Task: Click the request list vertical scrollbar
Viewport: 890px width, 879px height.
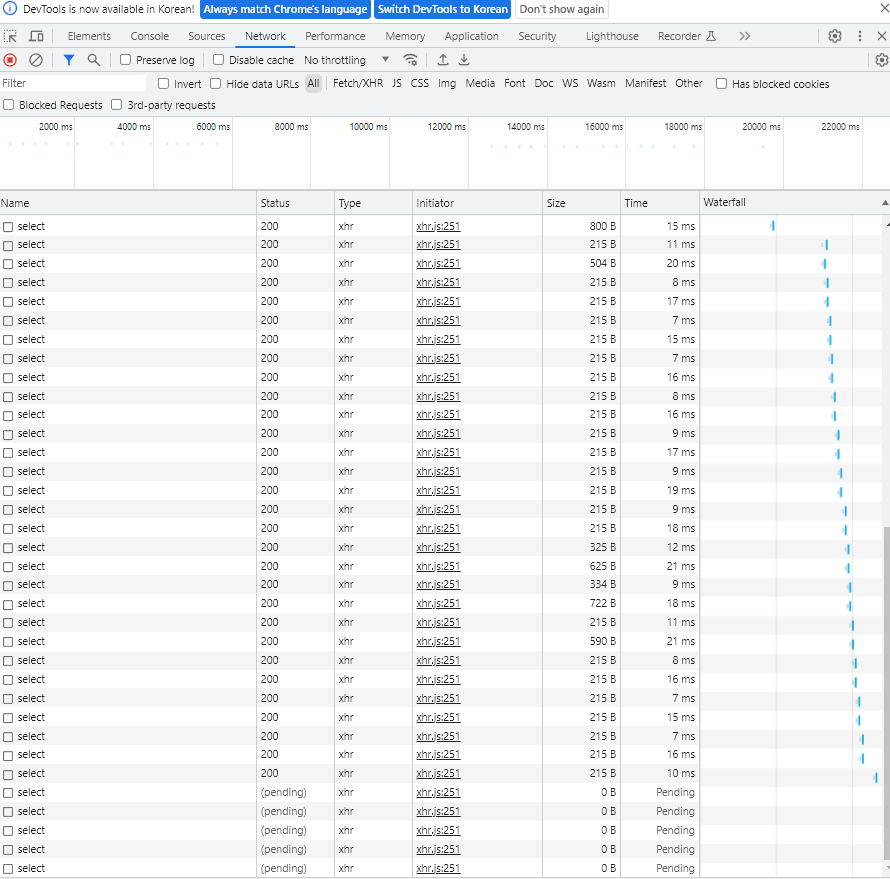Action: pyautogui.click(x=886, y=692)
